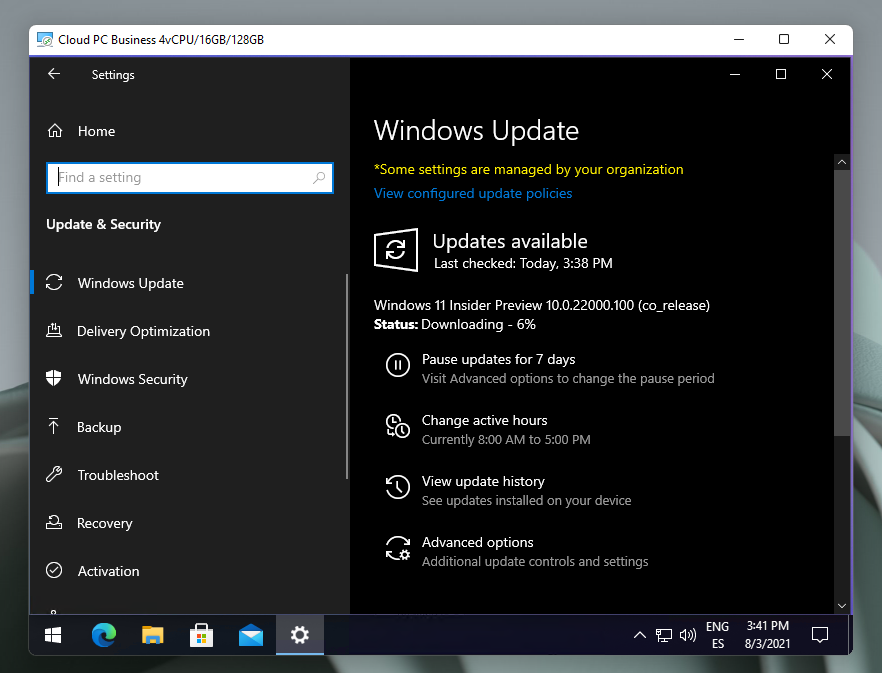Click the network icon in the system tray

tap(664, 635)
